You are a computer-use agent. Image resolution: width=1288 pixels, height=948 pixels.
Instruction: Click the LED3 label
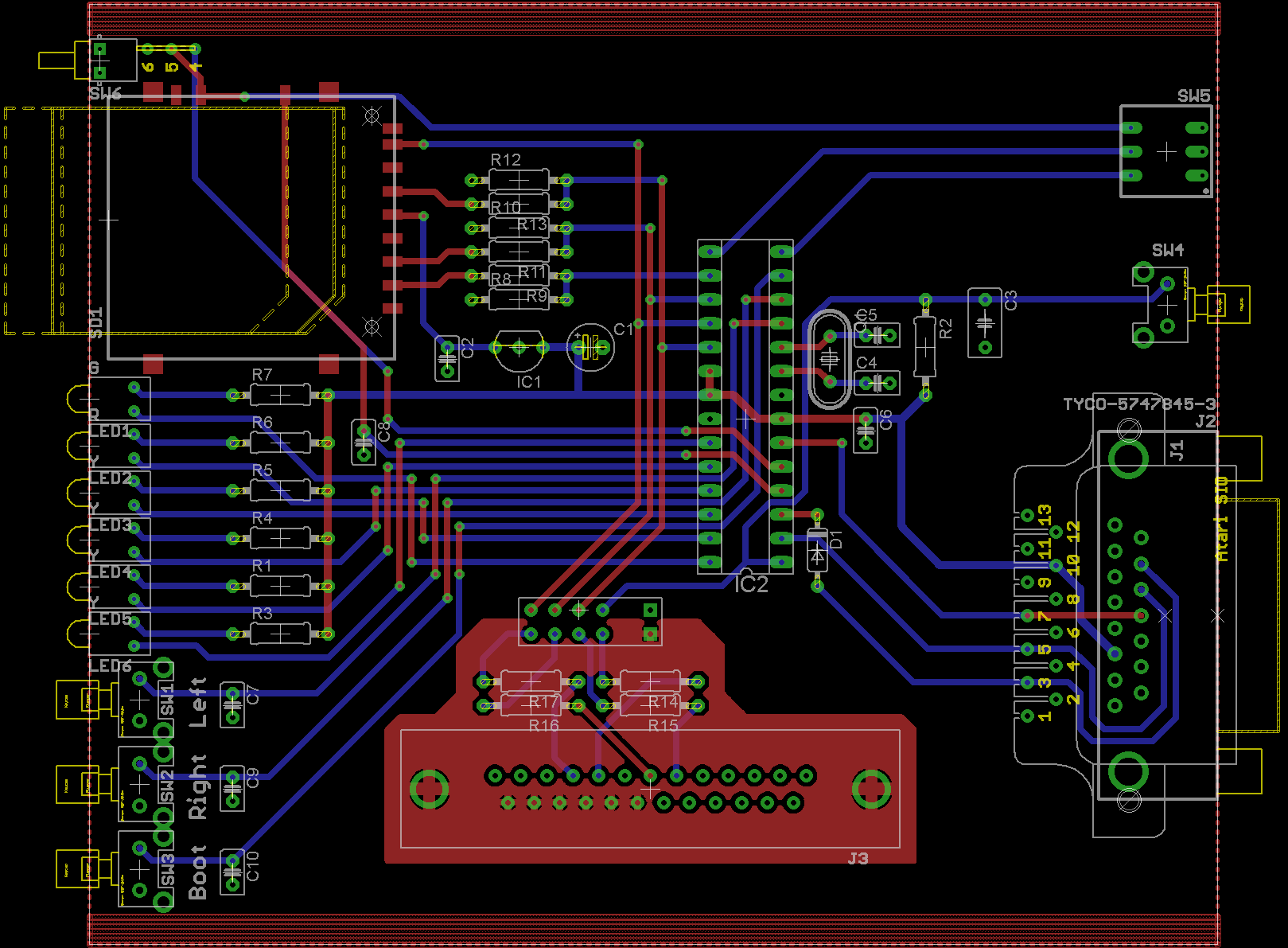pos(111,525)
